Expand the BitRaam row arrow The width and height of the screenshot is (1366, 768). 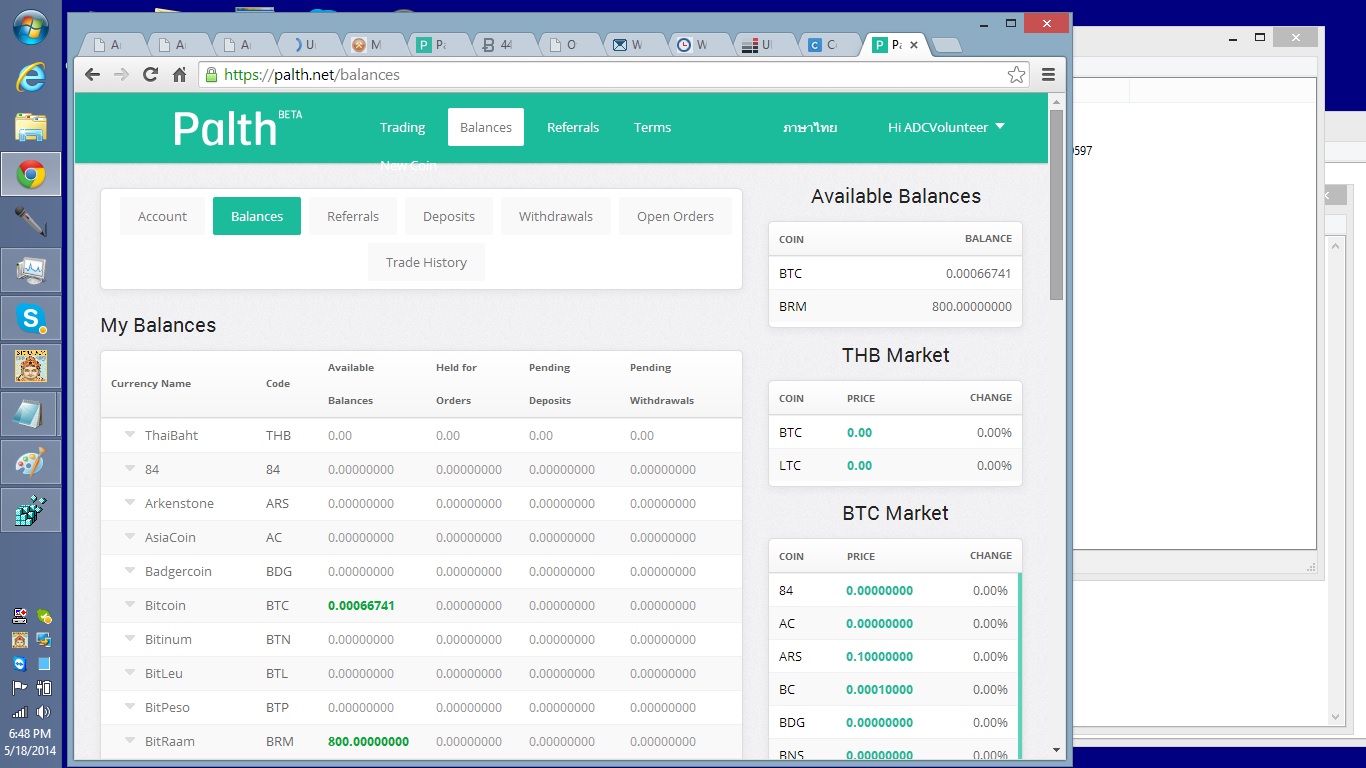(130, 741)
